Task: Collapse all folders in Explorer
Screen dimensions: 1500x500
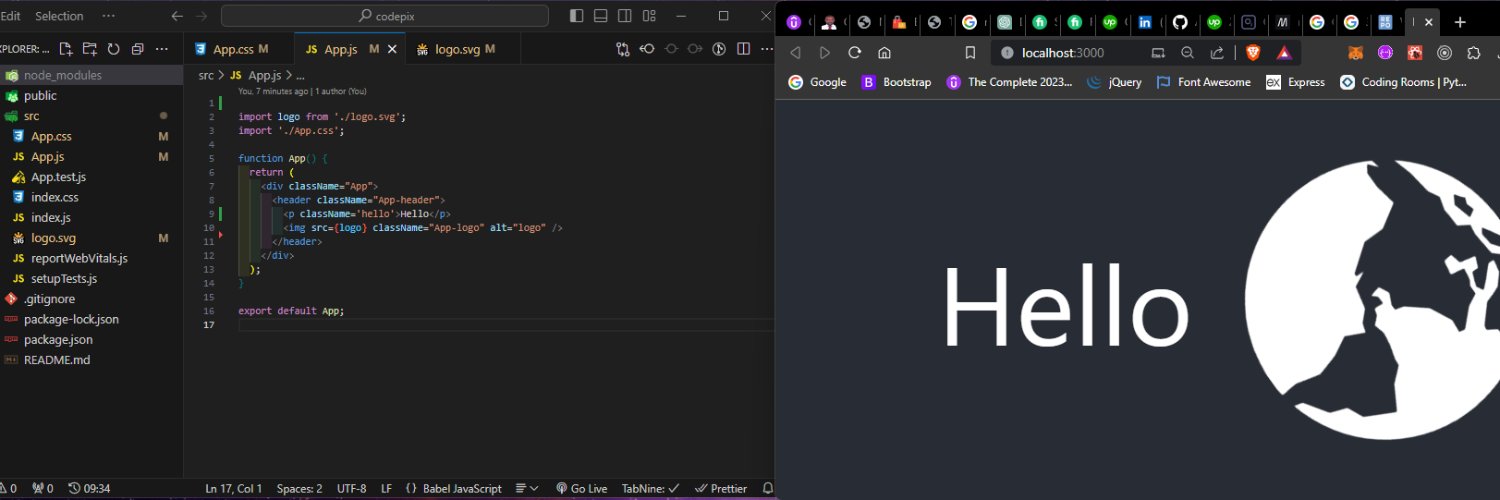Action: [138, 49]
